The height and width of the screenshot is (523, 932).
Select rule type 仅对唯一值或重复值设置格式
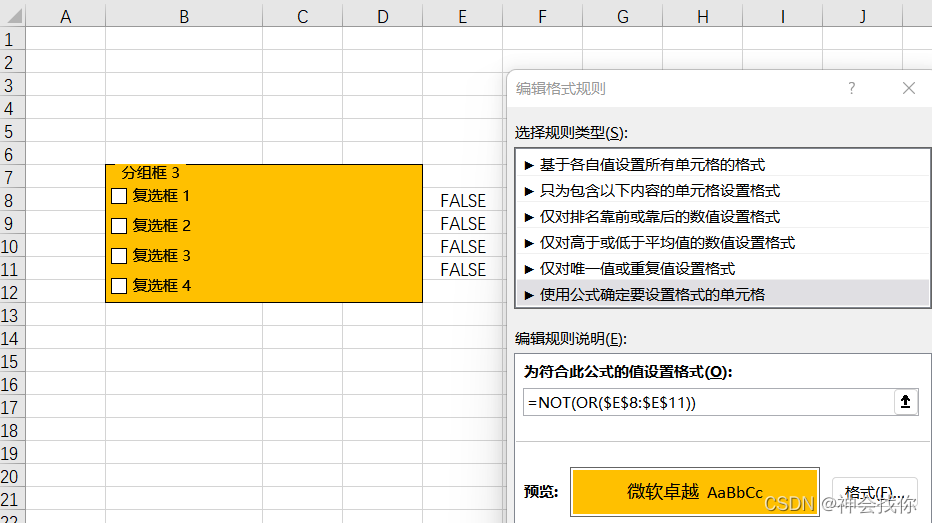click(x=722, y=269)
